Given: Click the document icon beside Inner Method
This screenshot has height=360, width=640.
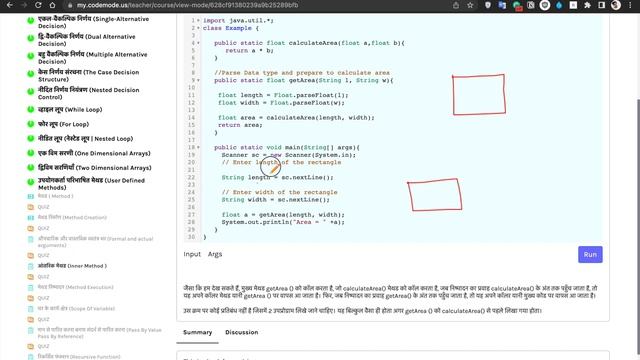Looking at the screenshot, I should pyautogui.click(x=31, y=266).
